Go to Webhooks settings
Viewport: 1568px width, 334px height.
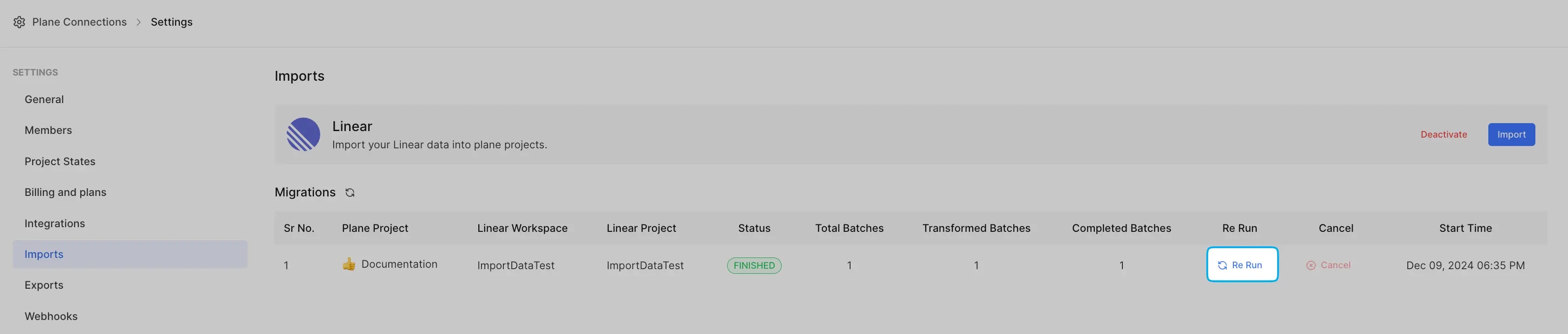[51, 316]
